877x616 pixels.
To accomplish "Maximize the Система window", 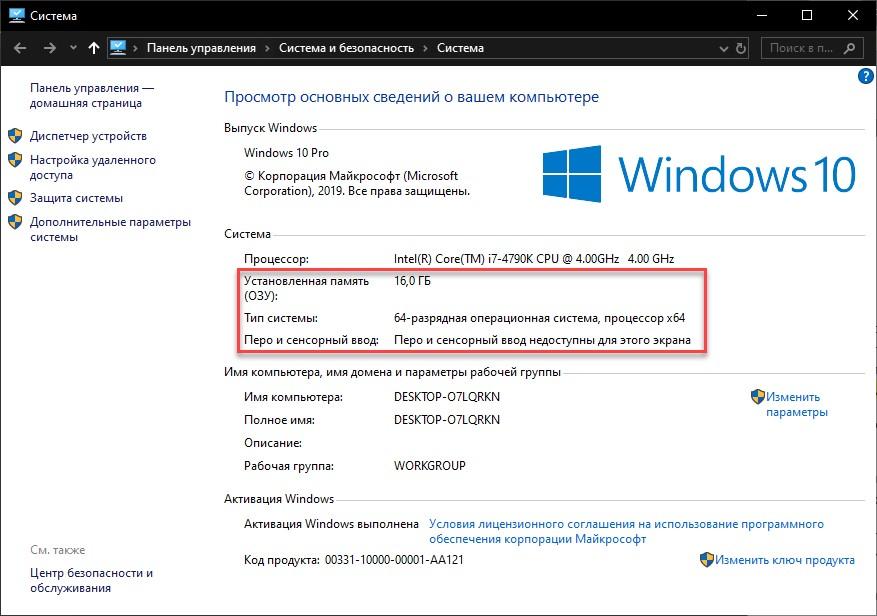I will 807,16.
